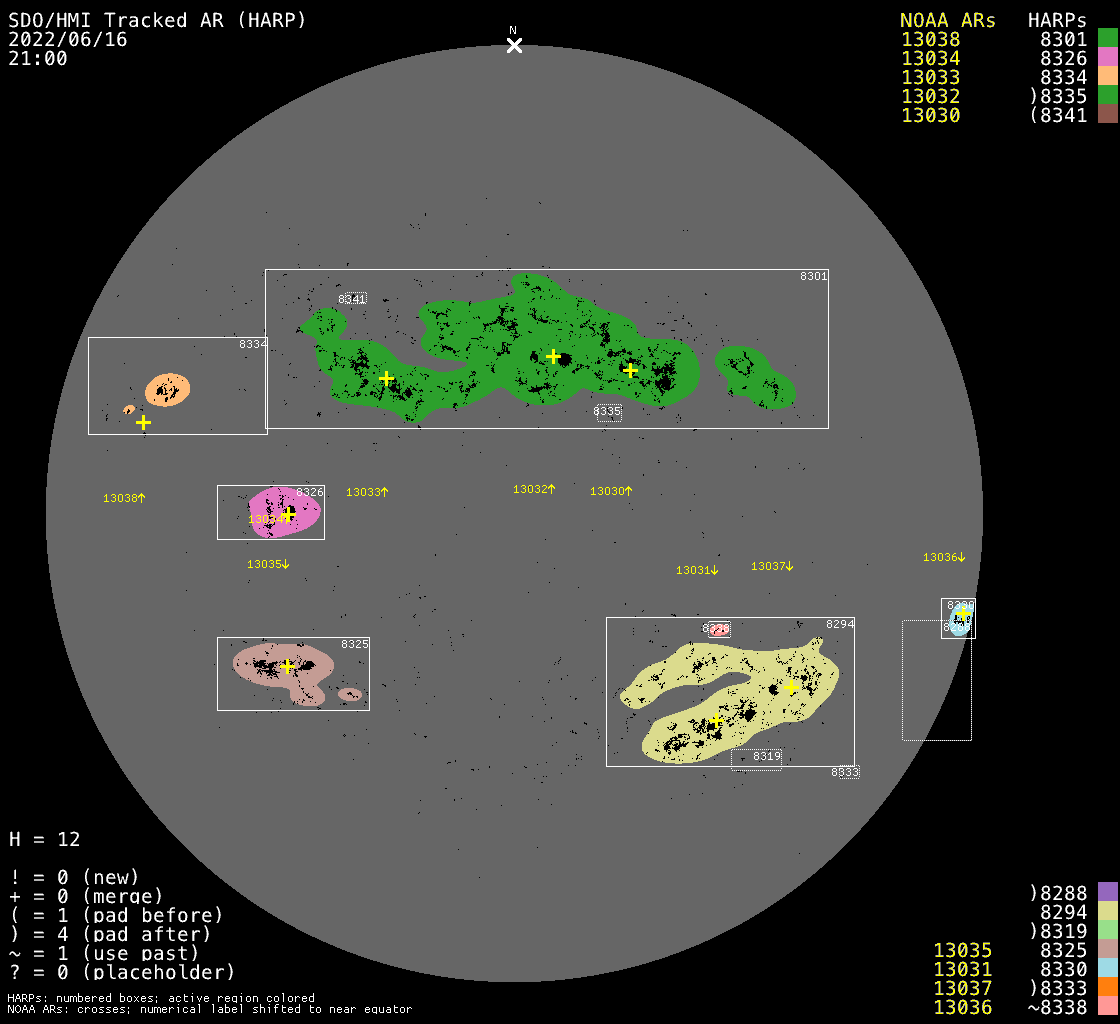Select the dotted 8319 HARP box label
Viewport: 1120px width, 1024px height.
[x=766, y=757]
